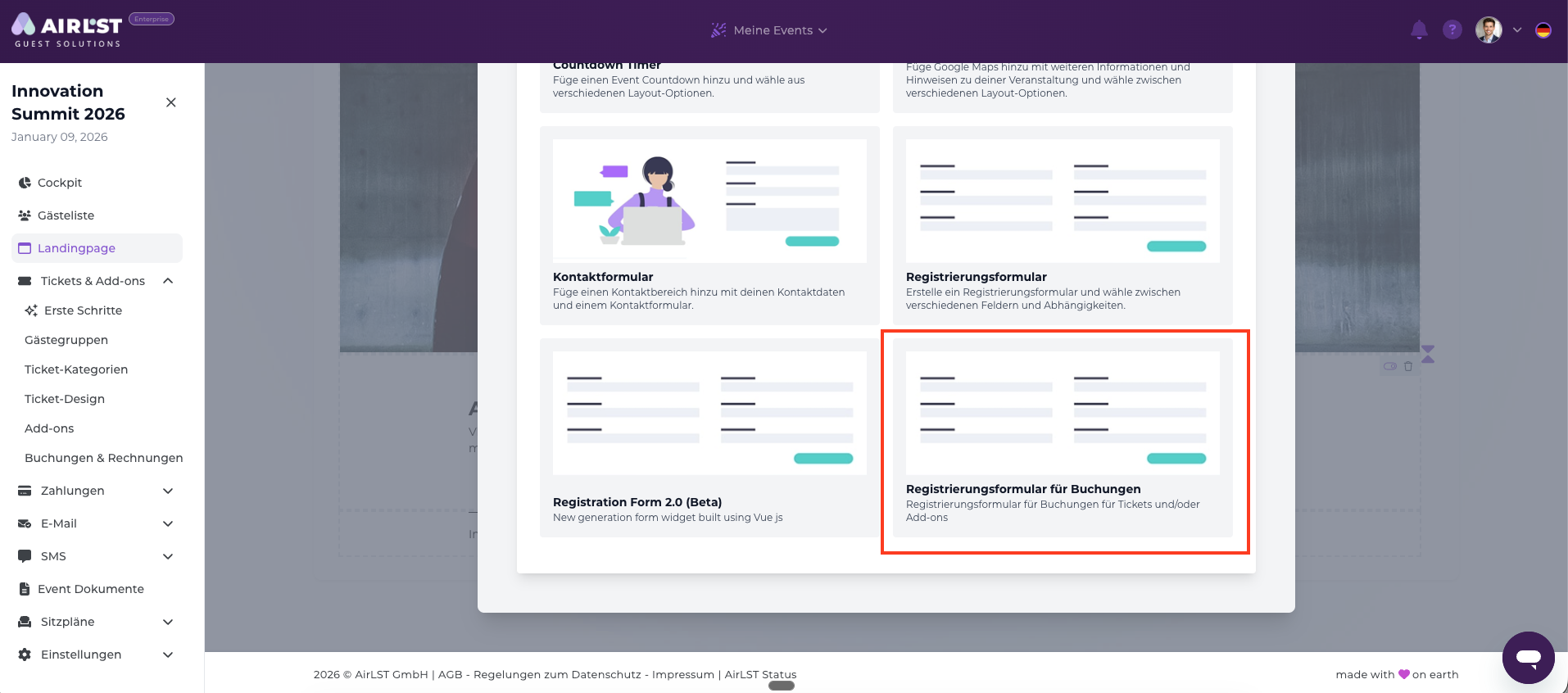The width and height of the screenshot is (1568, 693).
Task: Go to Ticket-Kategorien
Action: [76, 369]
